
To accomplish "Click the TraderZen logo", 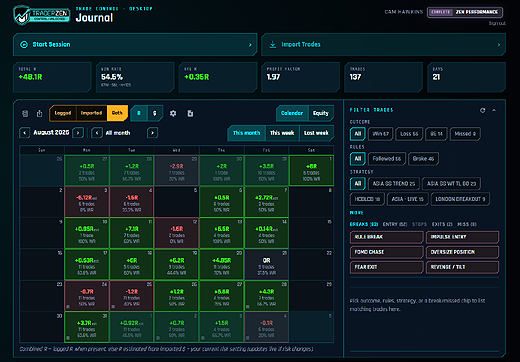I will pos(42,15).
